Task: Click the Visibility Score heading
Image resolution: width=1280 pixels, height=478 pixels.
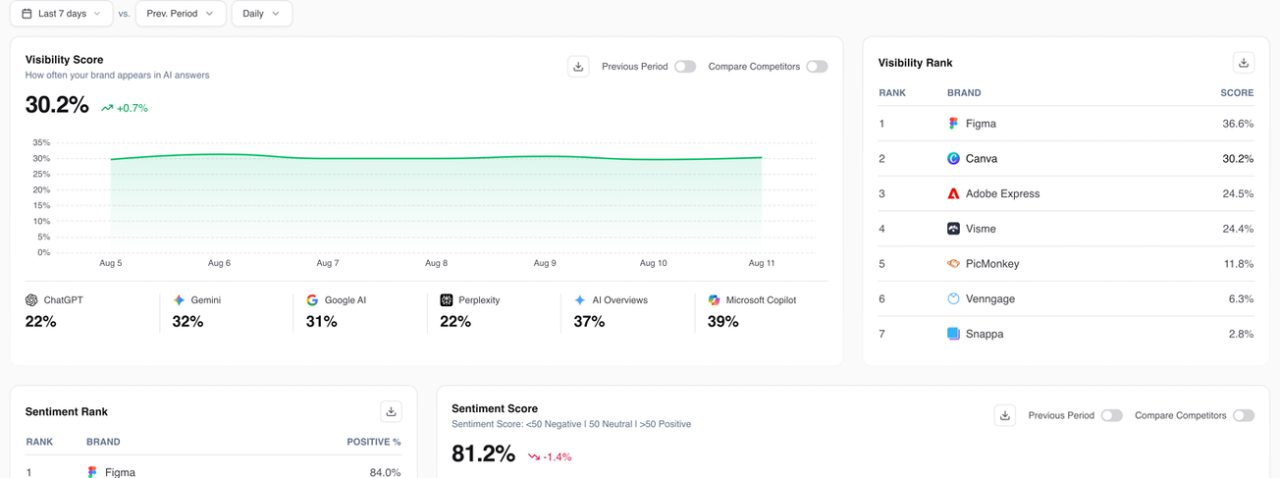Action: pyautogui.click(x=64, y=60)
